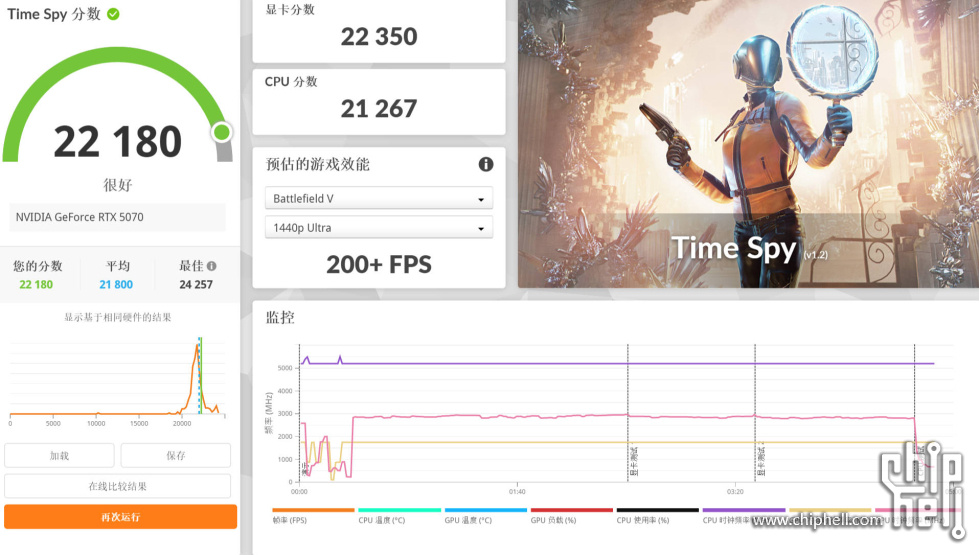Click the 您的分数 value 22 180
Screen dimensions: 979x555
tap(36, 285)
